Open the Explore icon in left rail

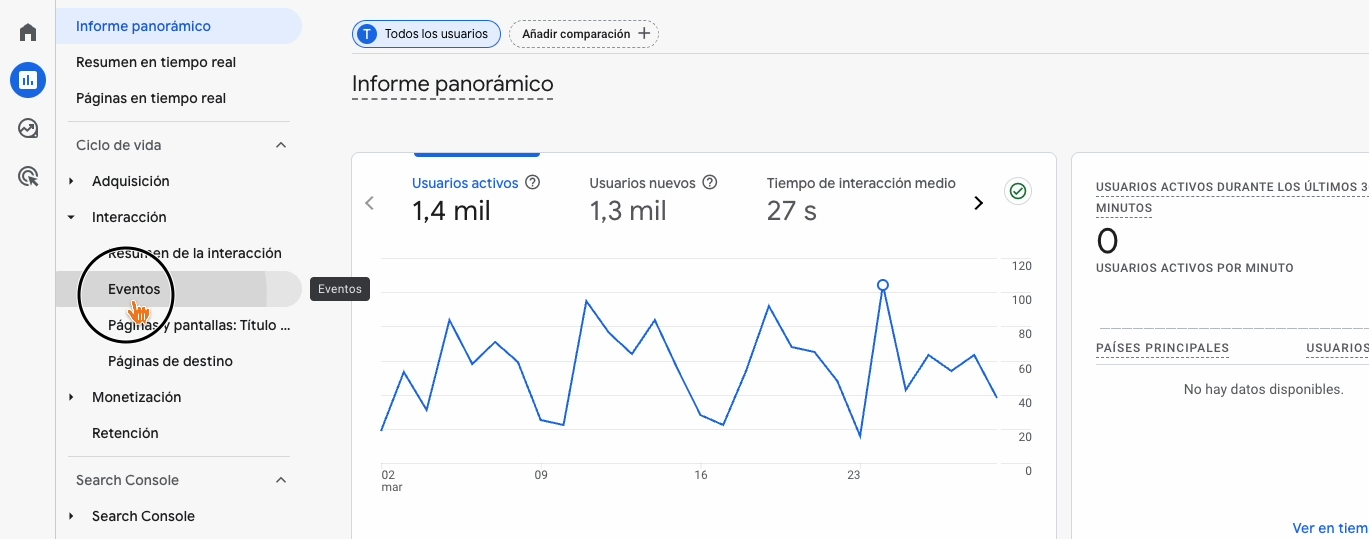tap(28, 128)
